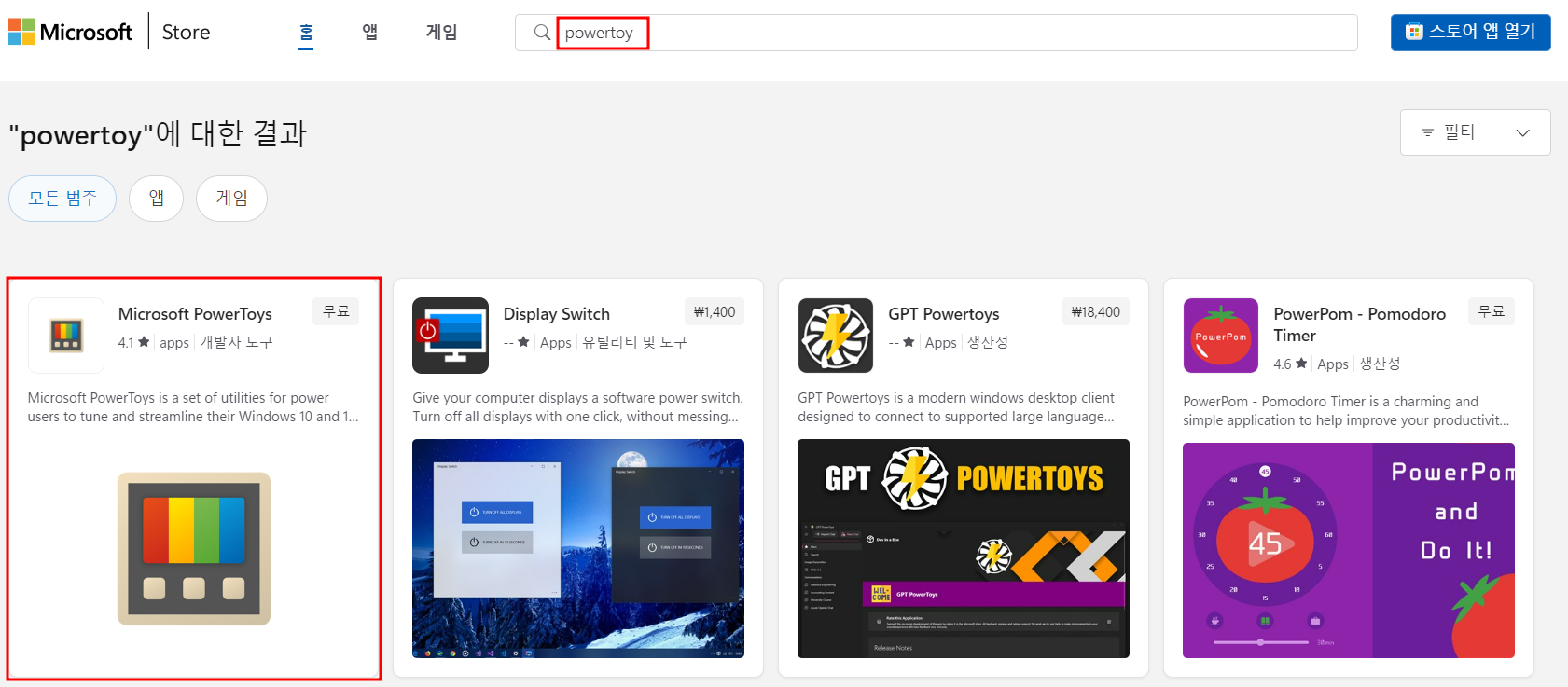Click the search magnifier icon
This screenshot has width=1568, height=687.
pyautogui.click(x=542, y=33)
